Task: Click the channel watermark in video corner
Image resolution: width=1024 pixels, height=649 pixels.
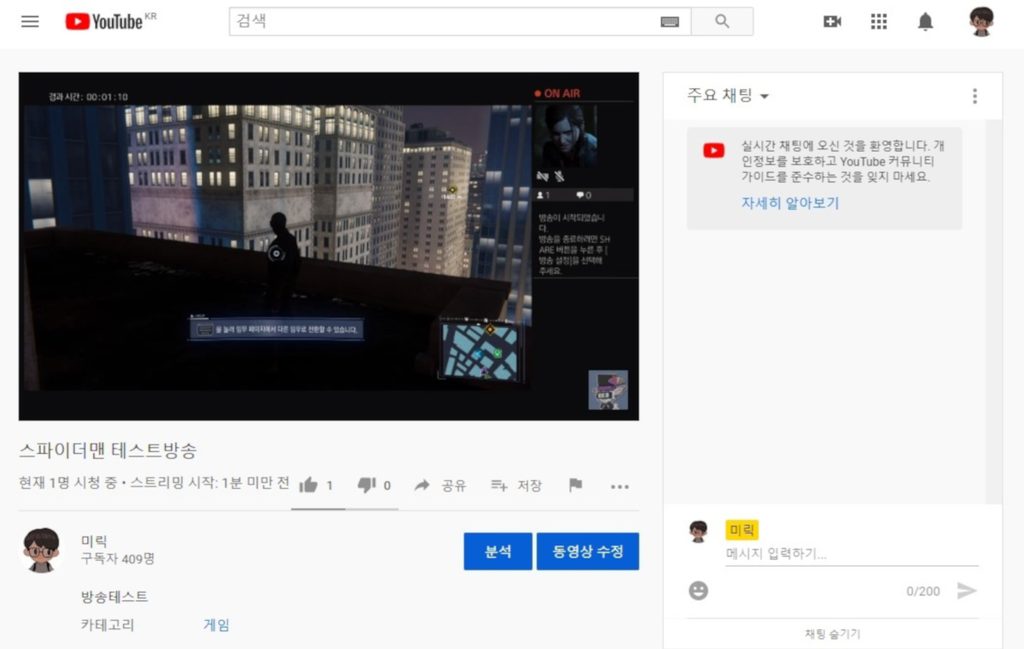Action: pyautogui.click(x=608, y=390)
